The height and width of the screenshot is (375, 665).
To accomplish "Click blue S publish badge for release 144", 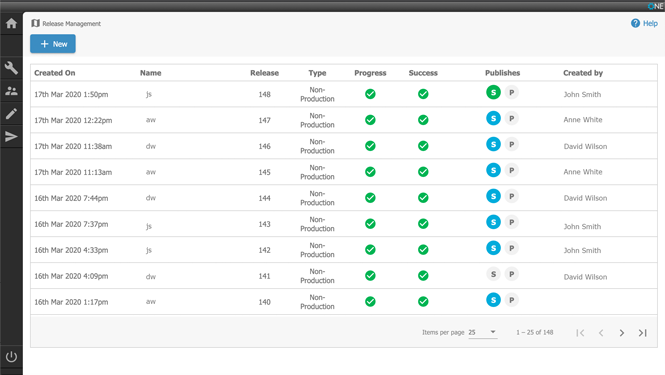I will pos(493,196).
